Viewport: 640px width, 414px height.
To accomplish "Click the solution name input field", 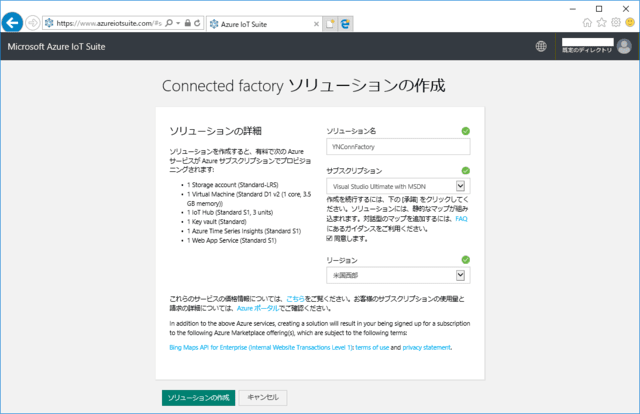I will pyautogui.click(x=398, y=147).
